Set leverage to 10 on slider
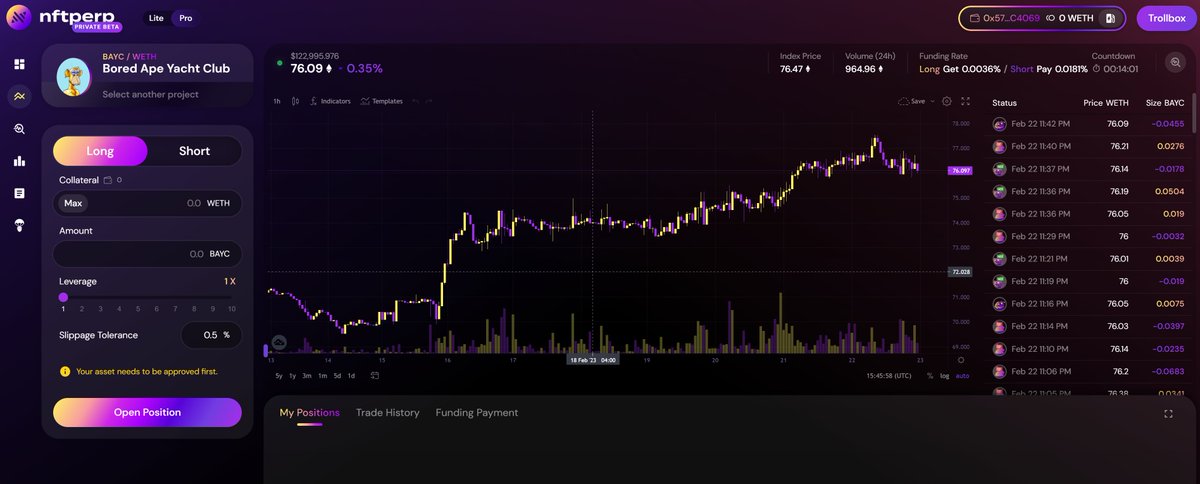The image size is (1200, 484). [x=232, y=309]
